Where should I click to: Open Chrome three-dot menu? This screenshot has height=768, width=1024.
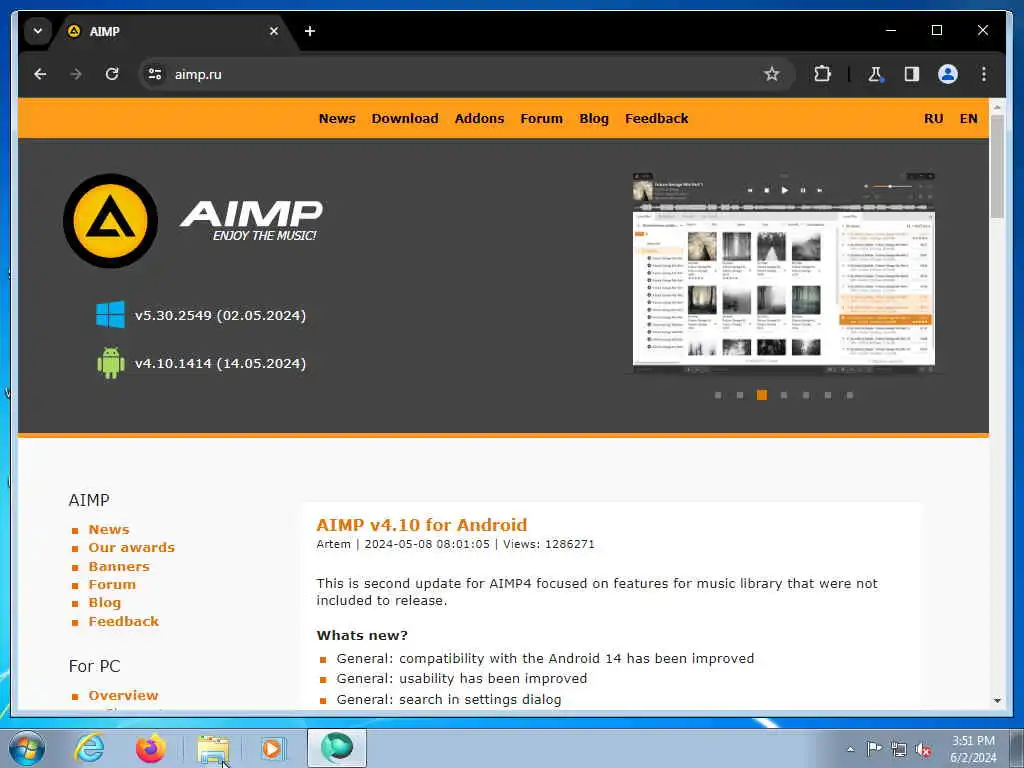(984, 74)
